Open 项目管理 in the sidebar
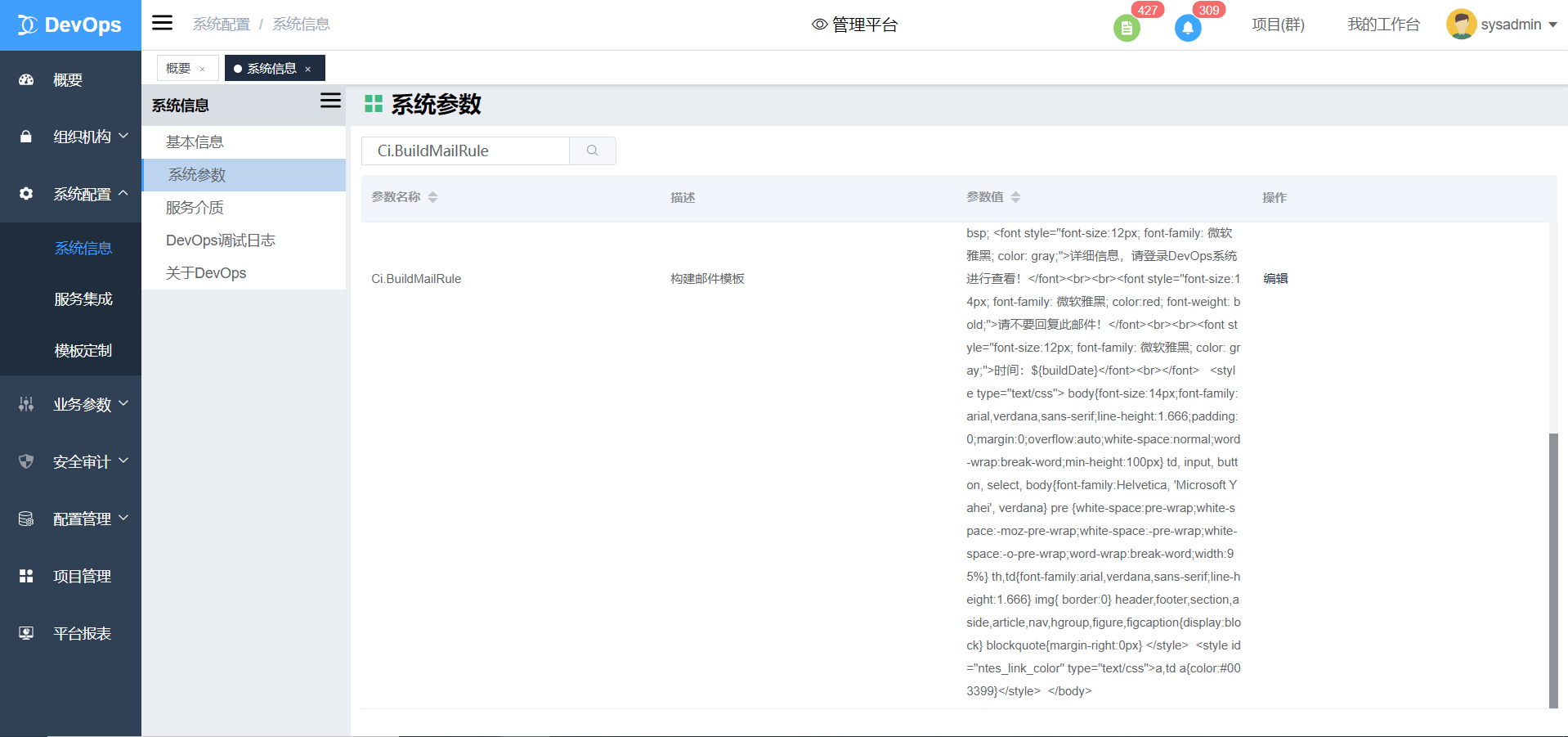1568x737 pixels. (x=70, y=576)
